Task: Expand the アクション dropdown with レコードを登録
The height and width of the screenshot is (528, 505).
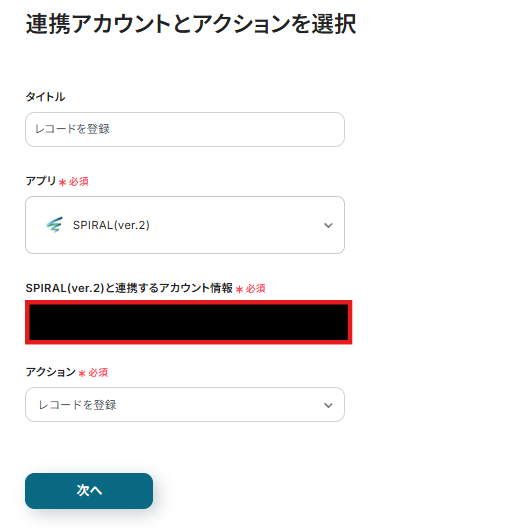Action: pyautogui.click(x=185, y=404)
